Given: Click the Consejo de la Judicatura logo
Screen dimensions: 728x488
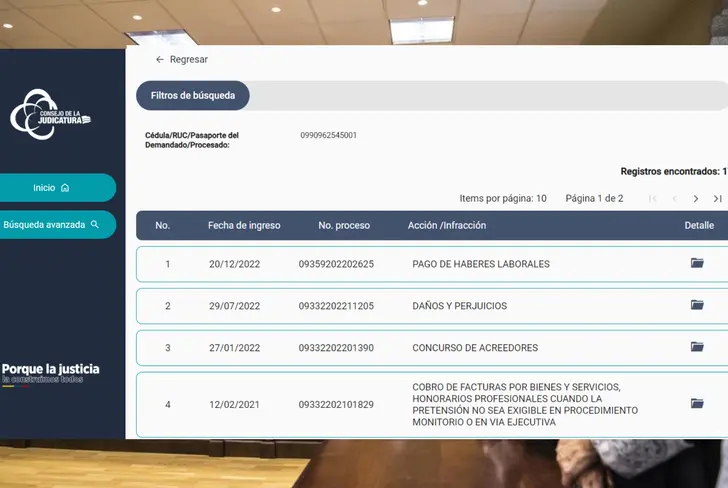Looking at the screenshot, I should click(50, 115).
